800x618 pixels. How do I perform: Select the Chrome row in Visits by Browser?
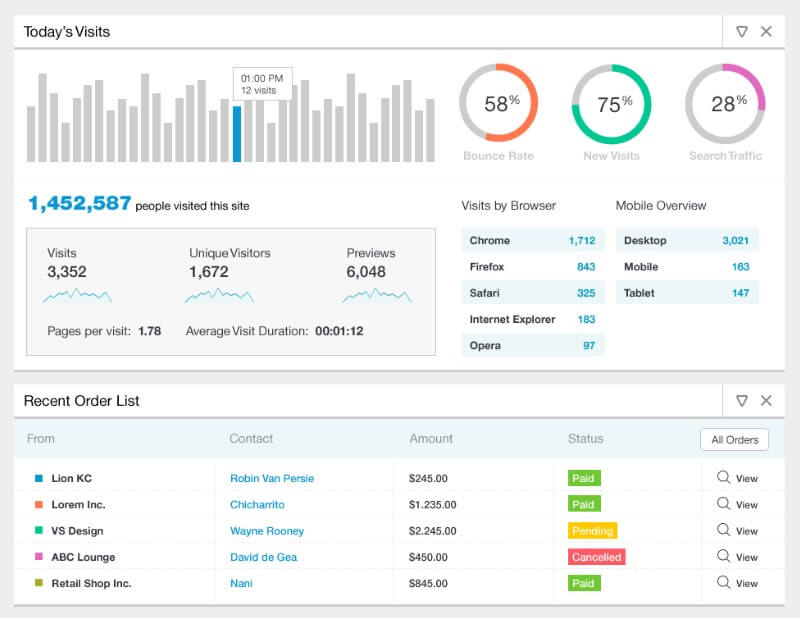532,240
